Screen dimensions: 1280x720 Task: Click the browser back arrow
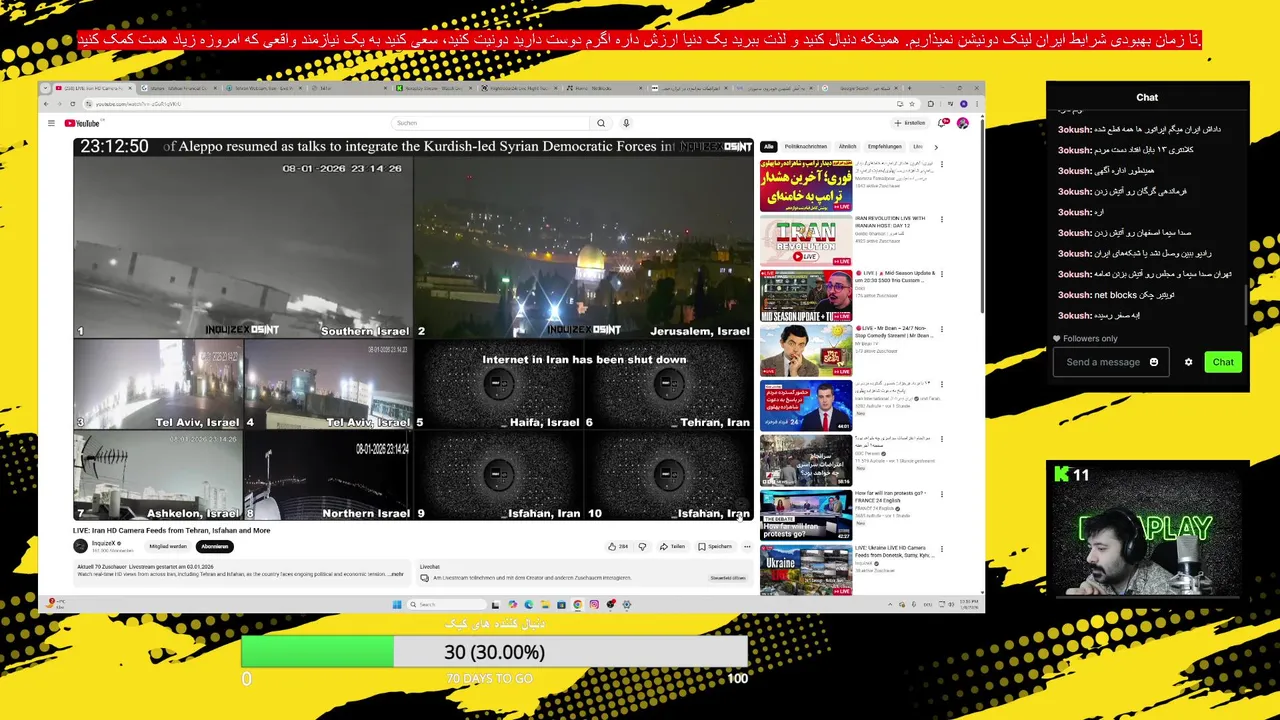click(x=47, y=104)
